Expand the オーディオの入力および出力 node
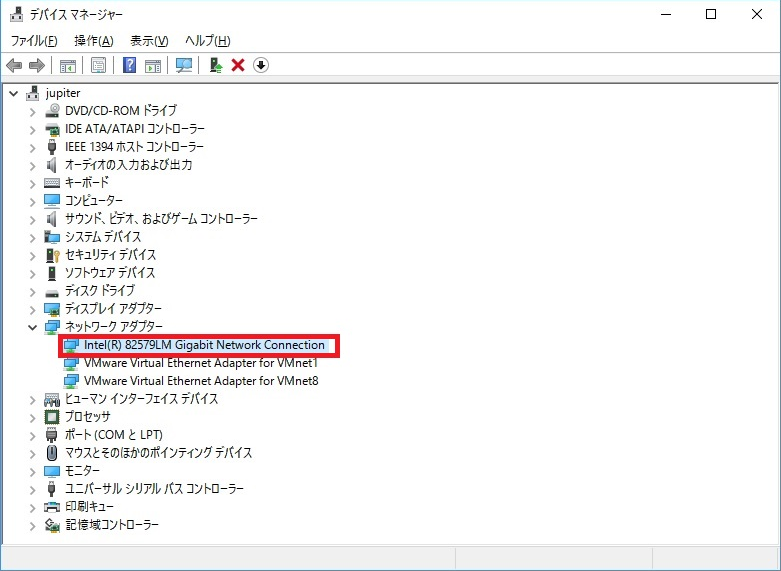 coord(33,165)
